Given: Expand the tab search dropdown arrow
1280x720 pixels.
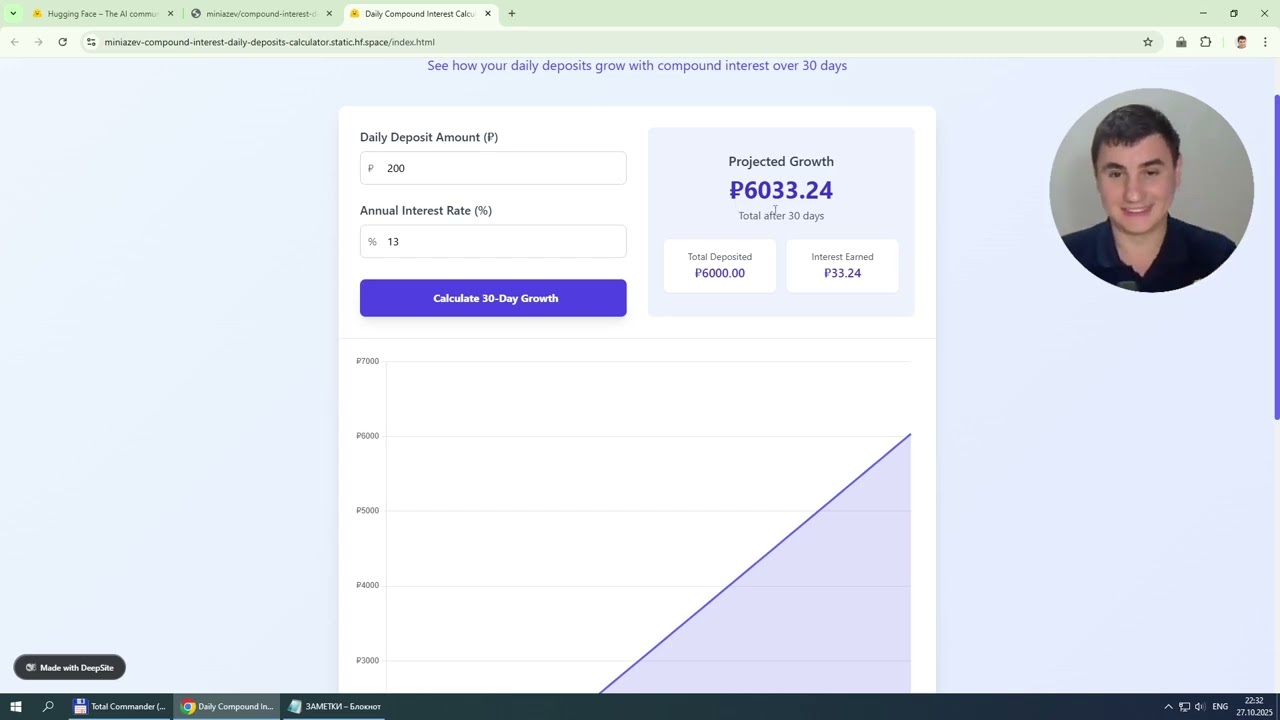Looking at the screenshot, I should pos(13,14).
